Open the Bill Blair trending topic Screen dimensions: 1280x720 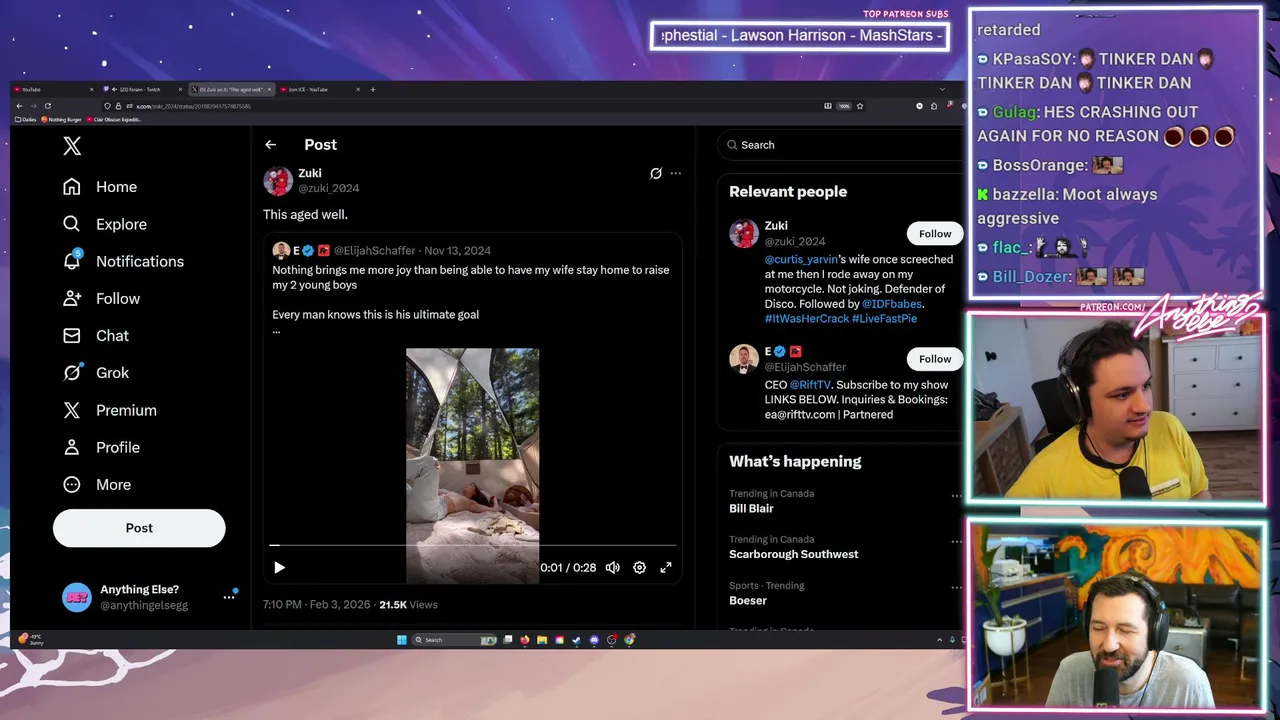[751, 508]
